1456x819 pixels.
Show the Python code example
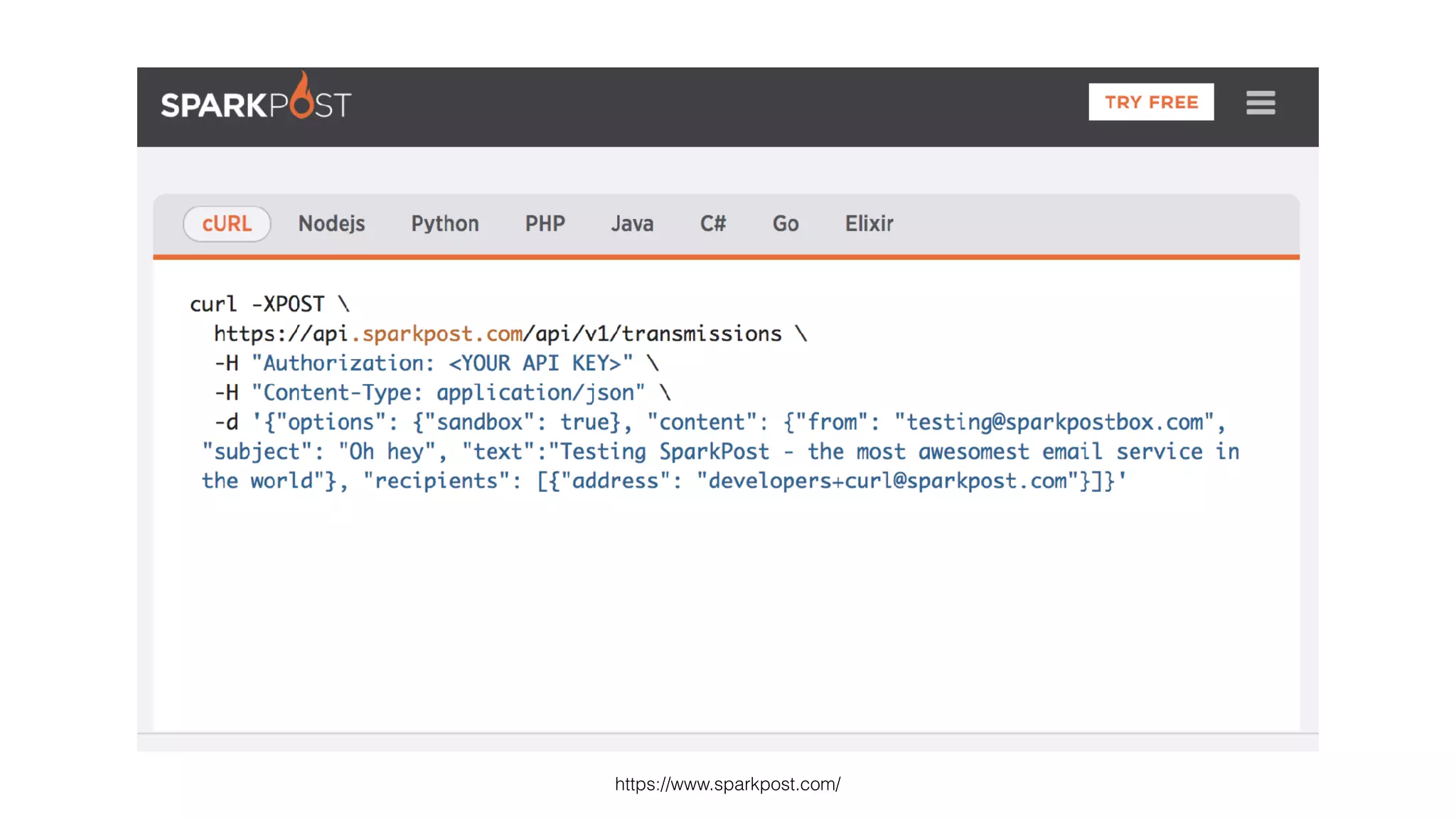[x=444, y=224]
